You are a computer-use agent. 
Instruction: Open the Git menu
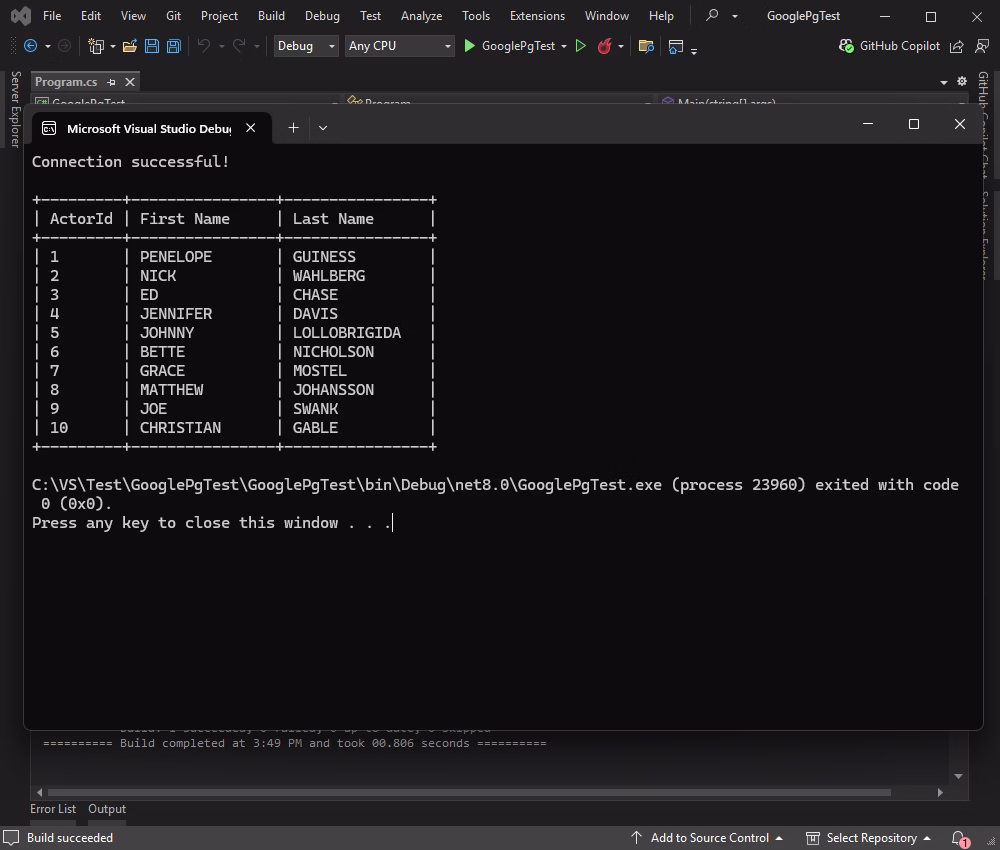point(173,15)
